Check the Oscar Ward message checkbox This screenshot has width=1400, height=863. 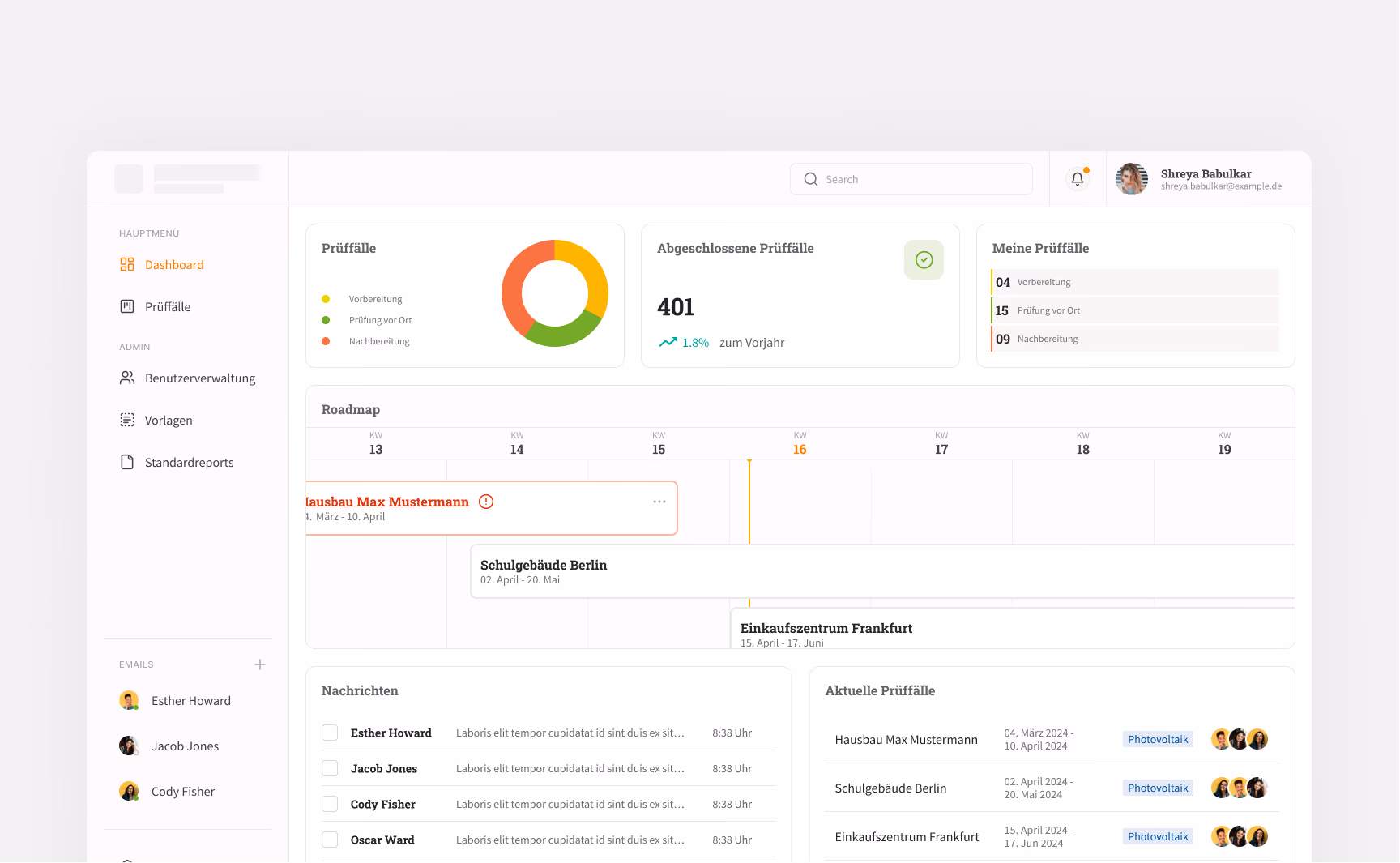pos(330,840)
